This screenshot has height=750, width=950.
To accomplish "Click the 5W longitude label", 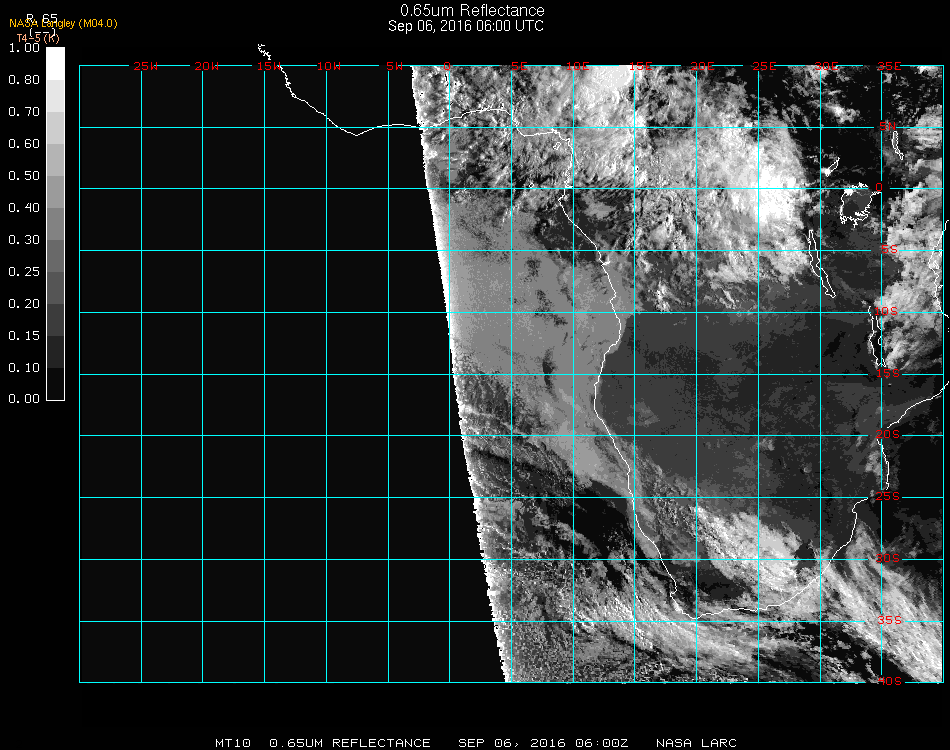I will [x=394, y=66].
